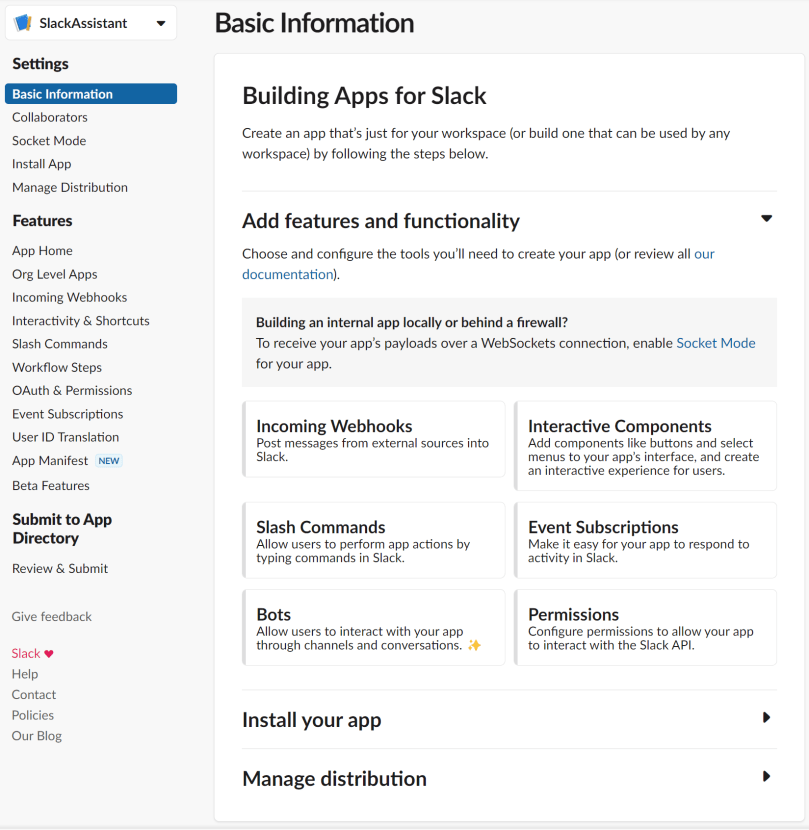Open the Permissions feature card
This screenshot has height=830, width=809.
point(645,628)
